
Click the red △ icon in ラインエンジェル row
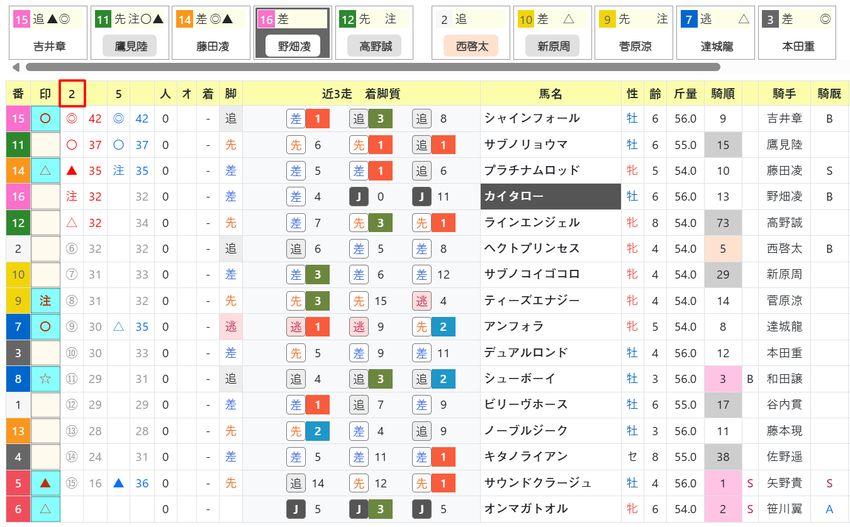click(x=72, y=223)
